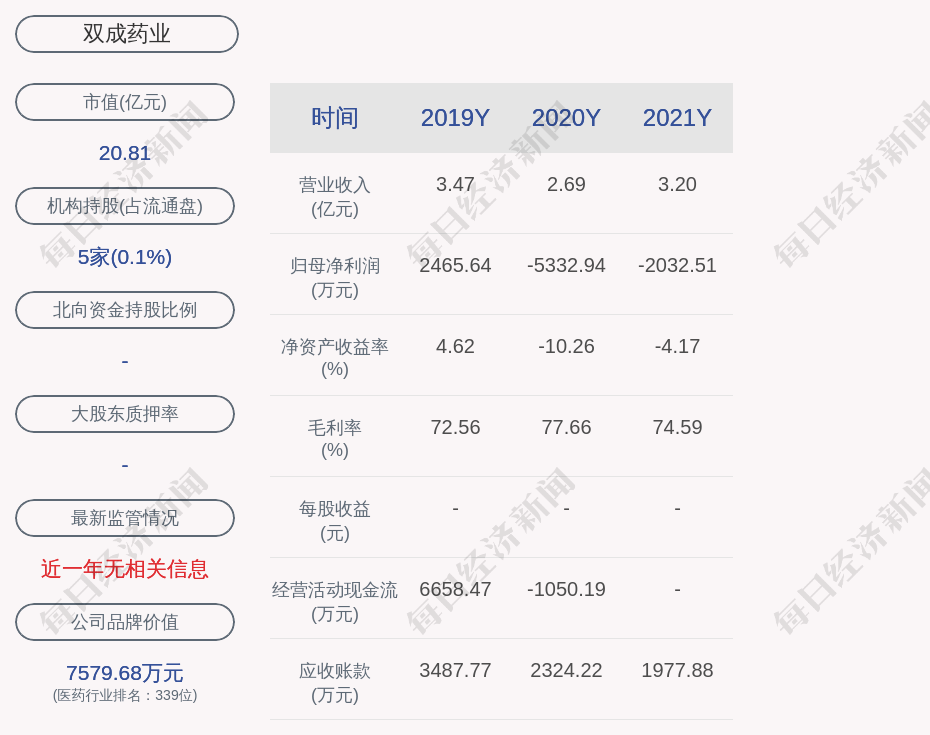Click the 每股收益(元) row label

335,520
